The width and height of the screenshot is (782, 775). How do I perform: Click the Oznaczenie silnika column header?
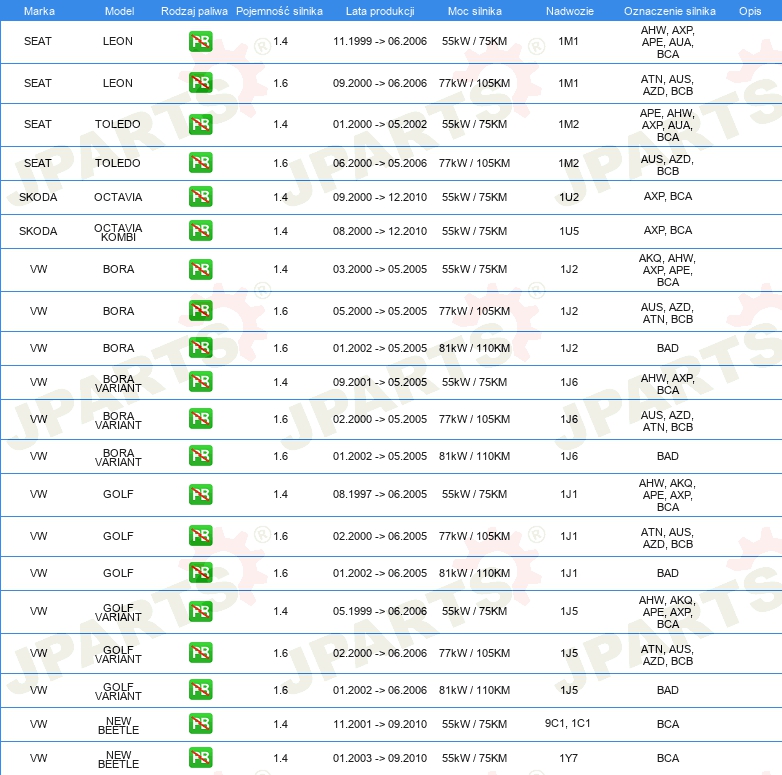[669, 11]
